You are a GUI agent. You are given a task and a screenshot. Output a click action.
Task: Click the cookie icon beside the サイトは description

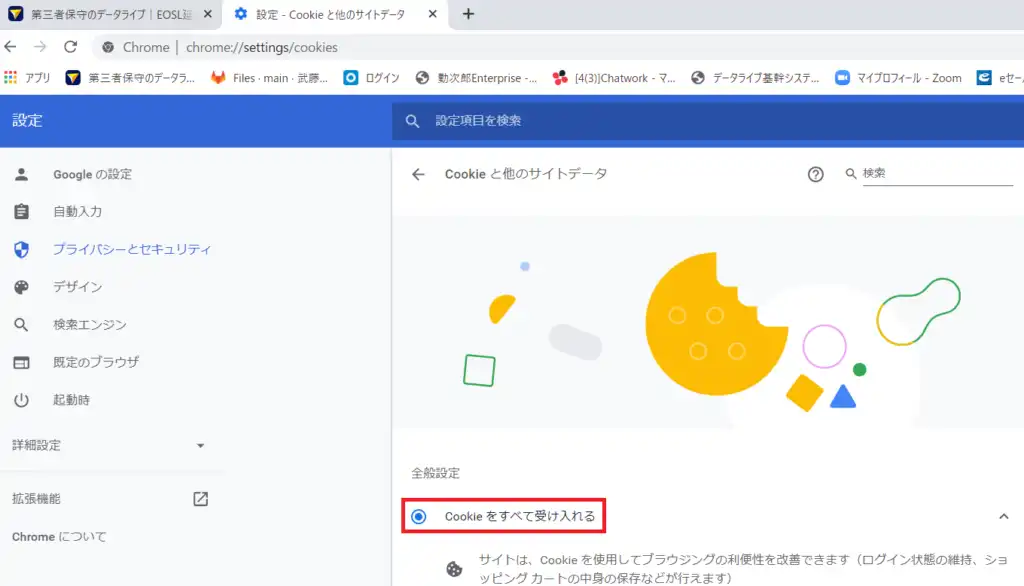[x=454, y=569]
